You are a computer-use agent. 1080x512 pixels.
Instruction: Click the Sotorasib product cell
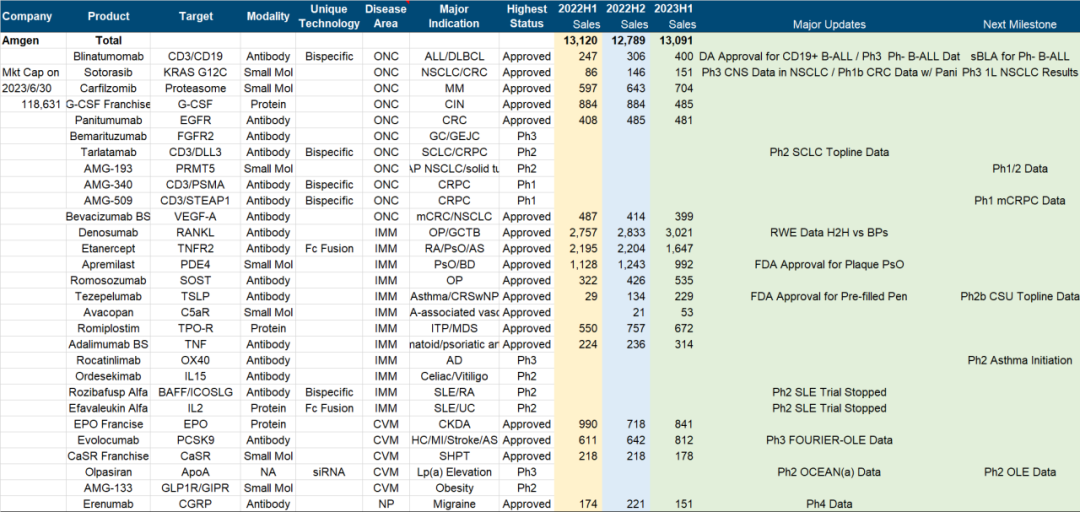(x=108, y=72)
